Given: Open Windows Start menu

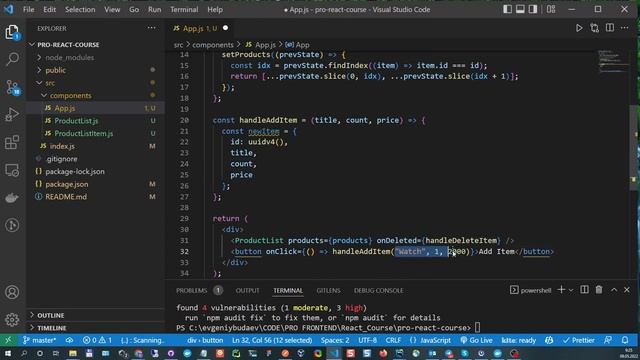Looking at the screenshot, I should coord(7,353).
